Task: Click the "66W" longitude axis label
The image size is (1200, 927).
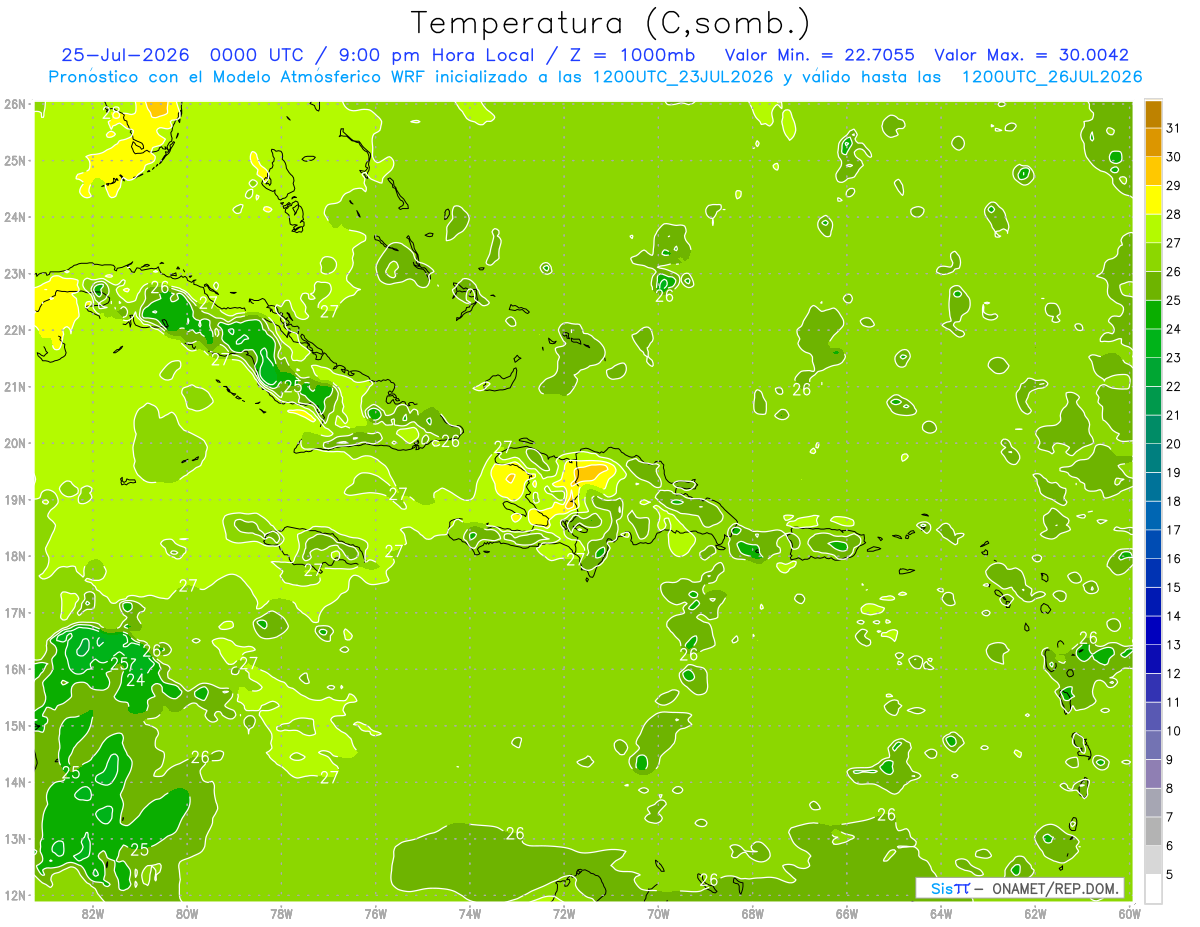Action: [x=847, y=913]
